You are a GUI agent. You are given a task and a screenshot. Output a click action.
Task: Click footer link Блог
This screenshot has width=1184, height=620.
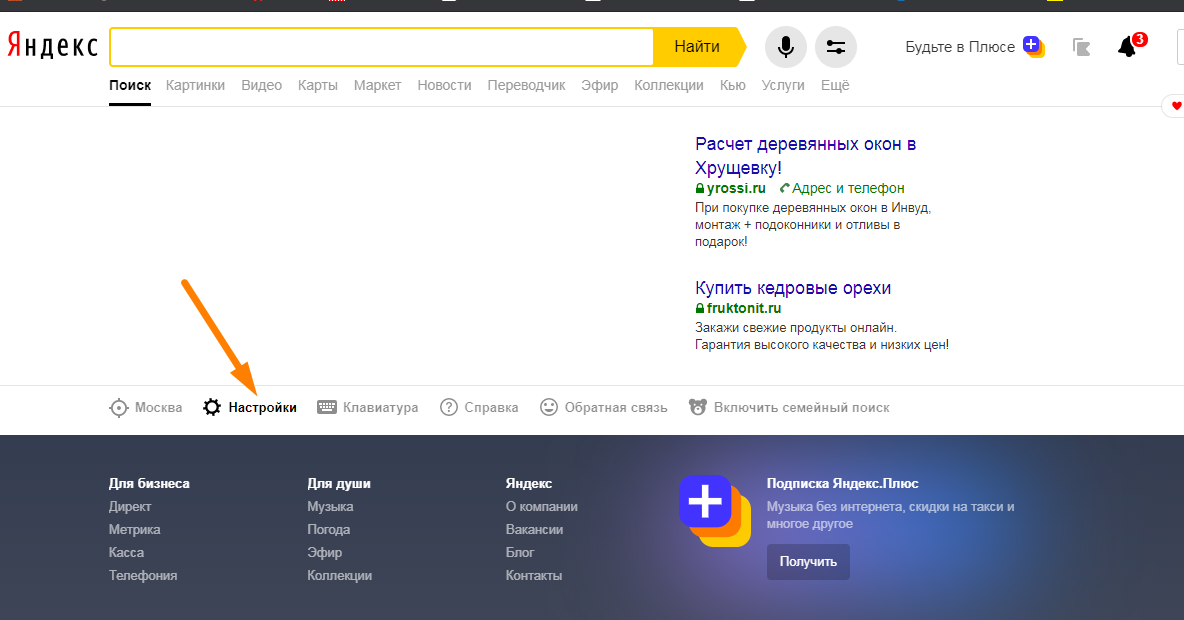tap(520, 552)
